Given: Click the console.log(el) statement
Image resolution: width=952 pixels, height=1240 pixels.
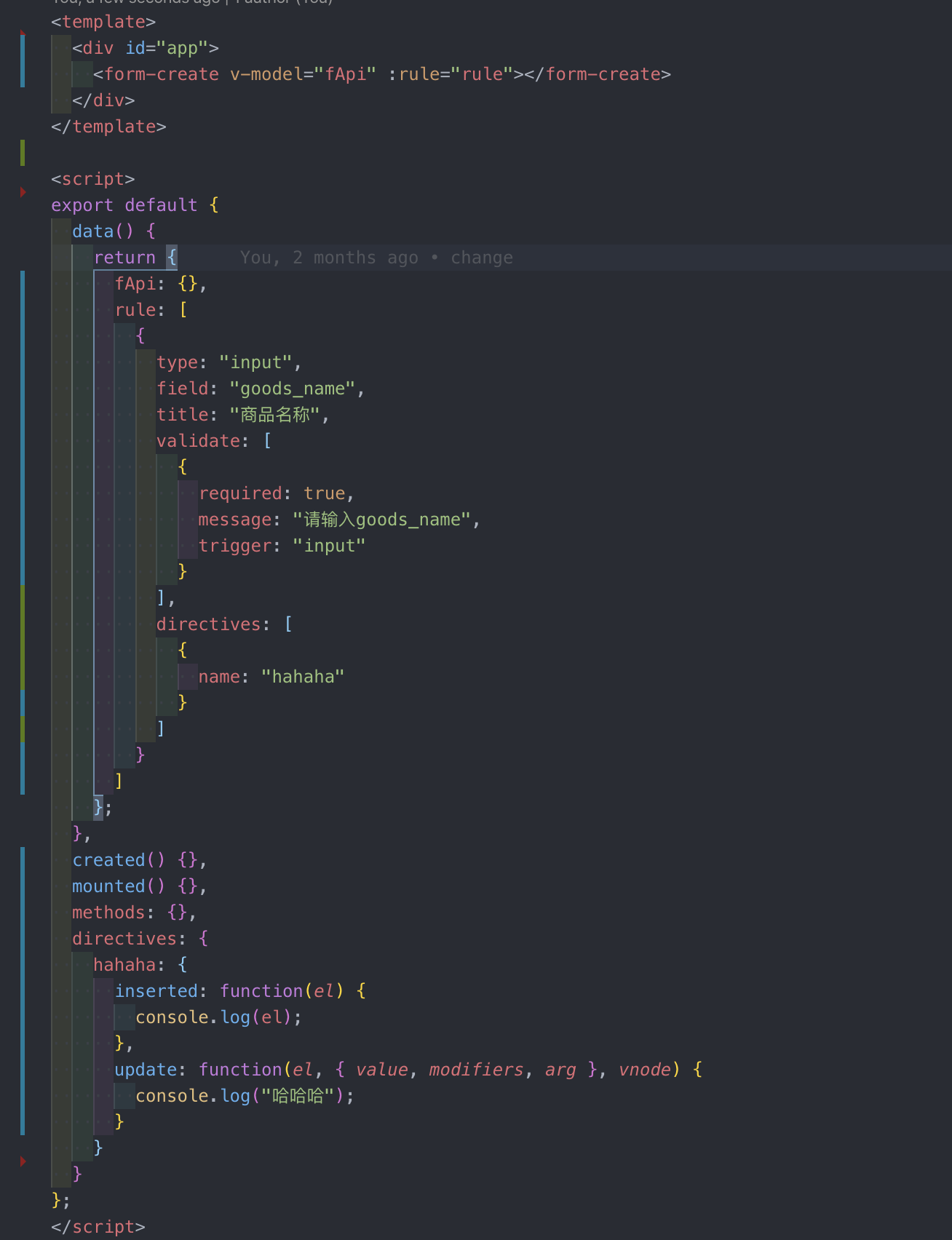Looking at the screenshot, I should [218, 1017].
